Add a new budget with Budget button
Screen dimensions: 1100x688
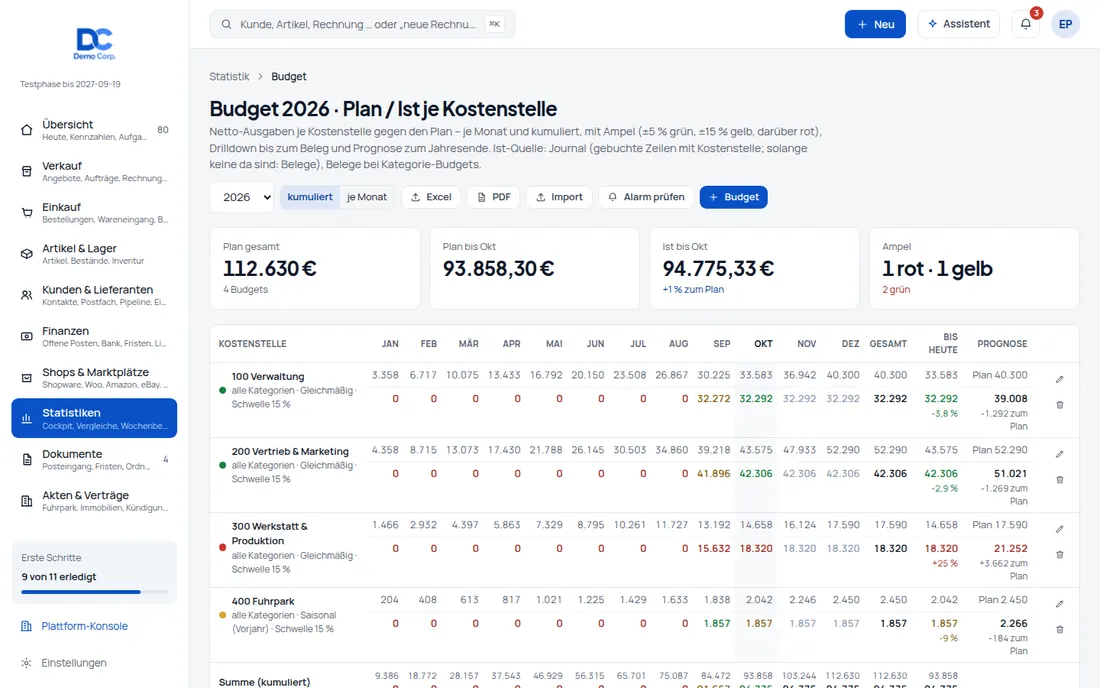pos(734,197)
